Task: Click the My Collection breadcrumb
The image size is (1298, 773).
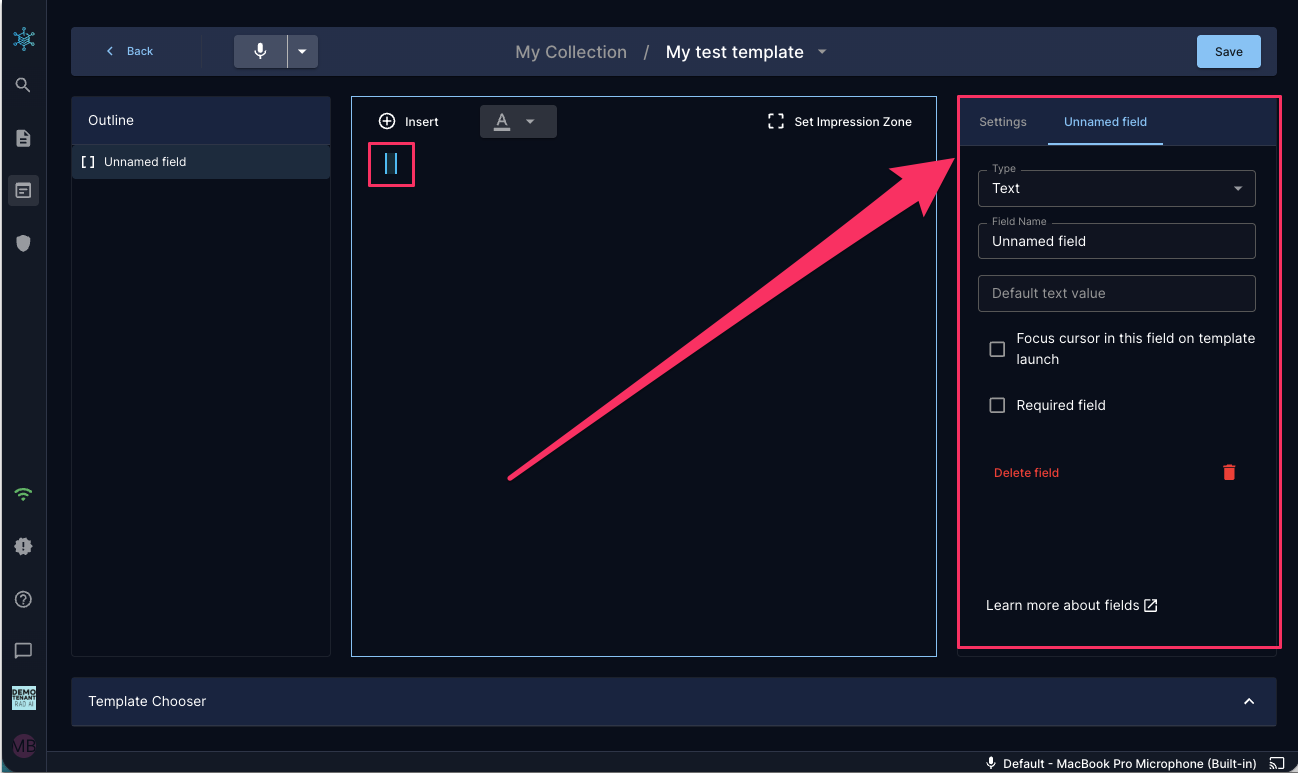Action: (x=571, y=52)
